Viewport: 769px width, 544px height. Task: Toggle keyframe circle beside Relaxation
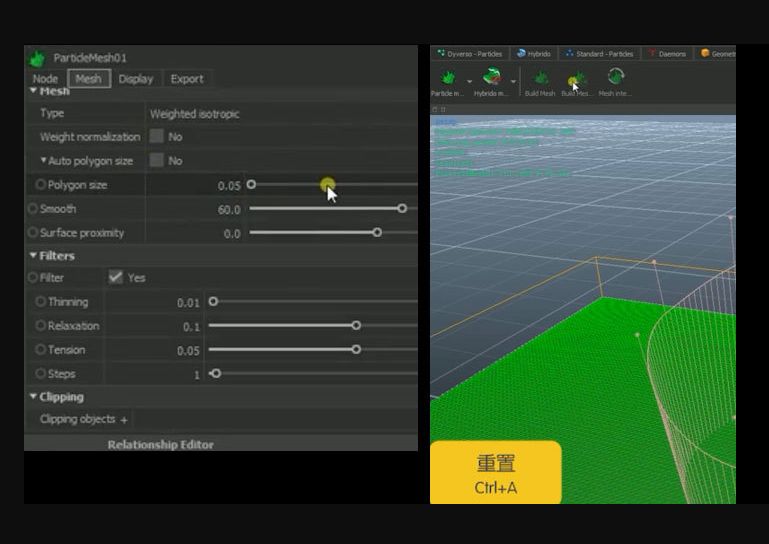tap(41, 325)
